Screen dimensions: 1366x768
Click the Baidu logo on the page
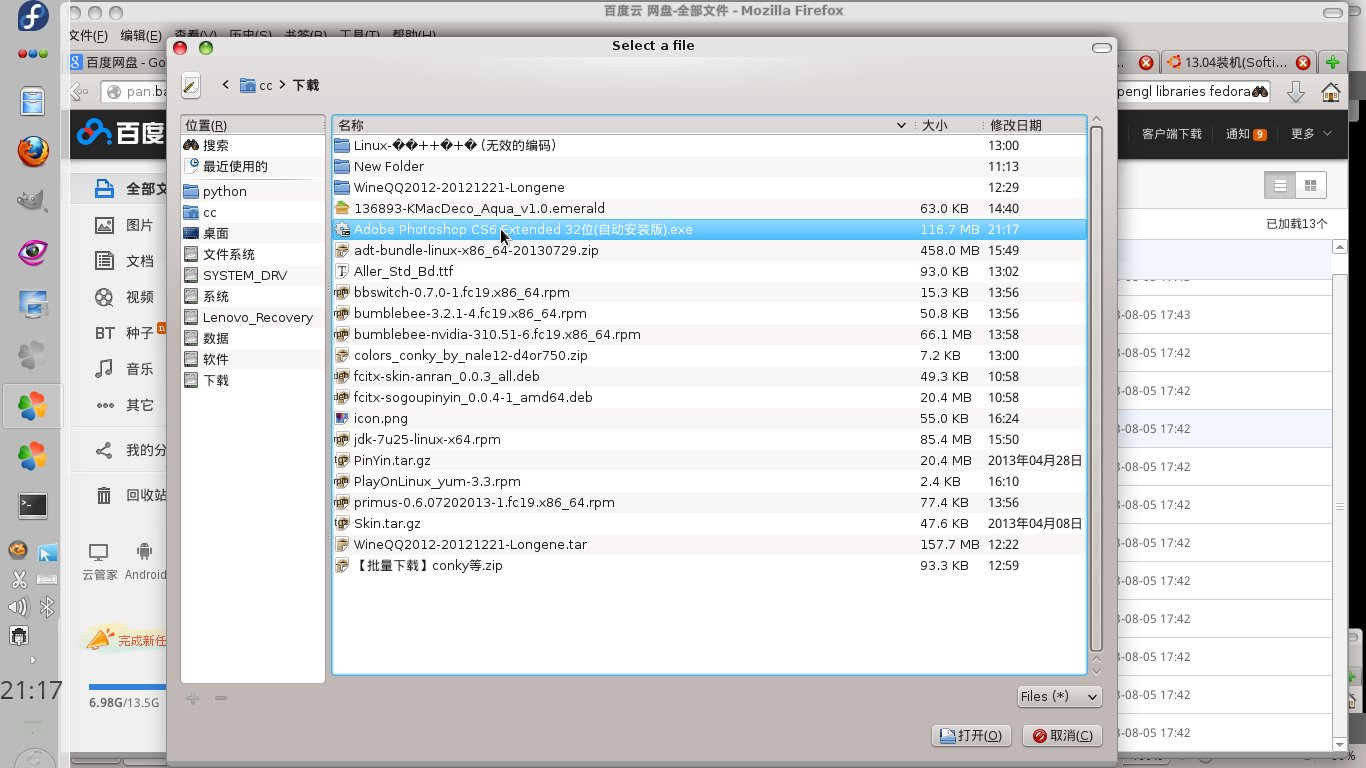point(121,131)
